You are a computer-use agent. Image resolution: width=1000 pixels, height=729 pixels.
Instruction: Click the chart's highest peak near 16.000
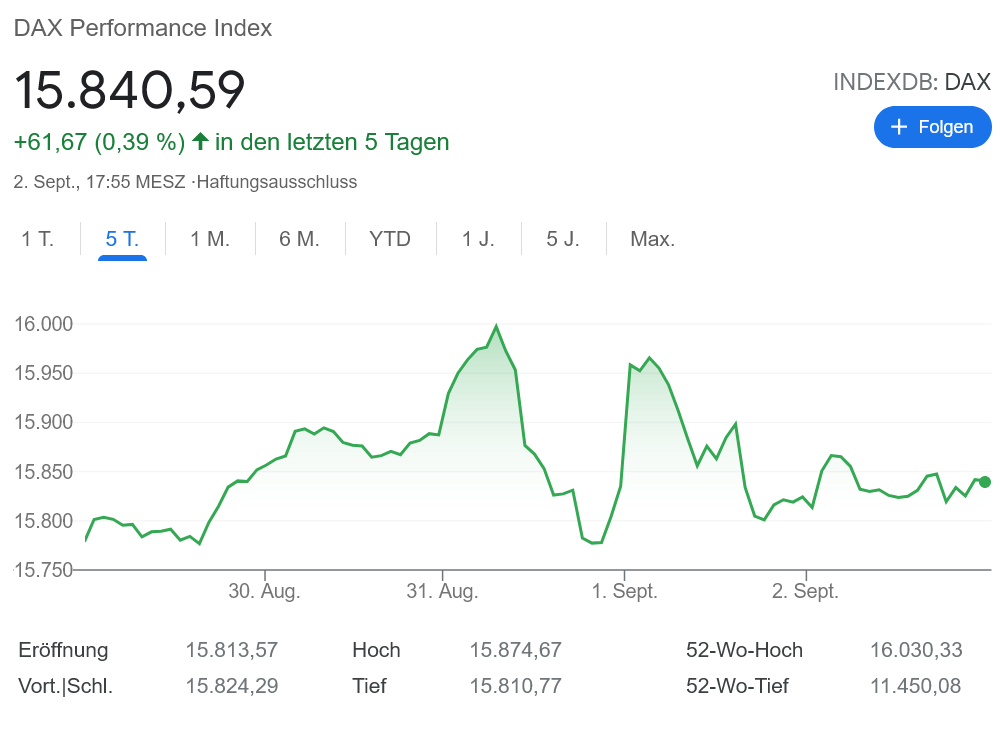coord(496,326)
